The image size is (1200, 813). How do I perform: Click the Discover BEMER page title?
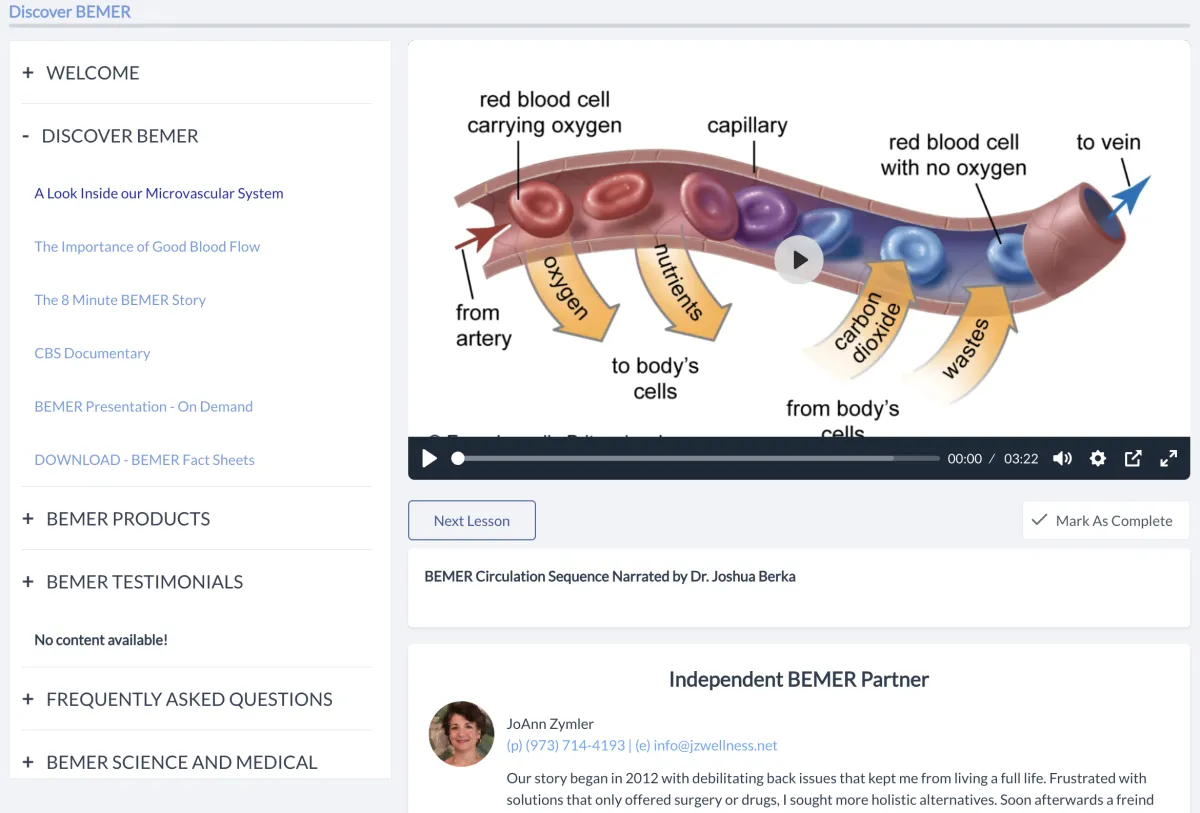point(70,12)
